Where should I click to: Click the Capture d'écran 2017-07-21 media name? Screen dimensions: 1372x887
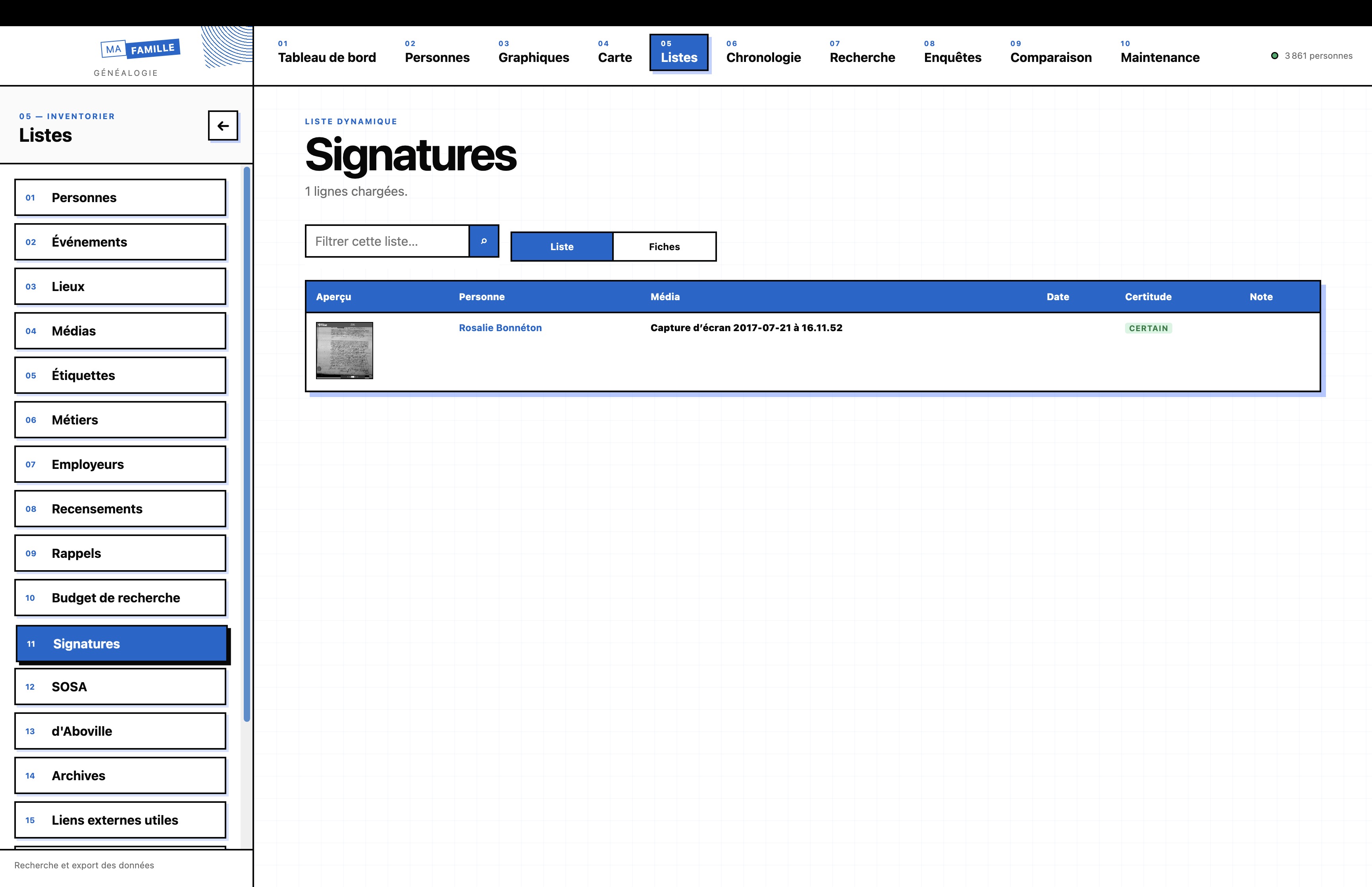(746, 328)
